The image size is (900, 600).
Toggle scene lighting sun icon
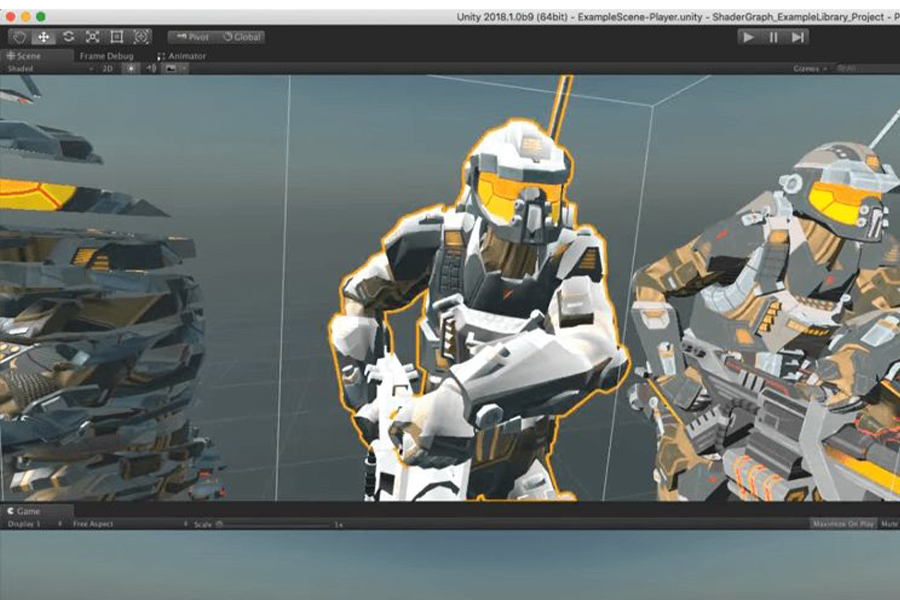tap(131, 68)
